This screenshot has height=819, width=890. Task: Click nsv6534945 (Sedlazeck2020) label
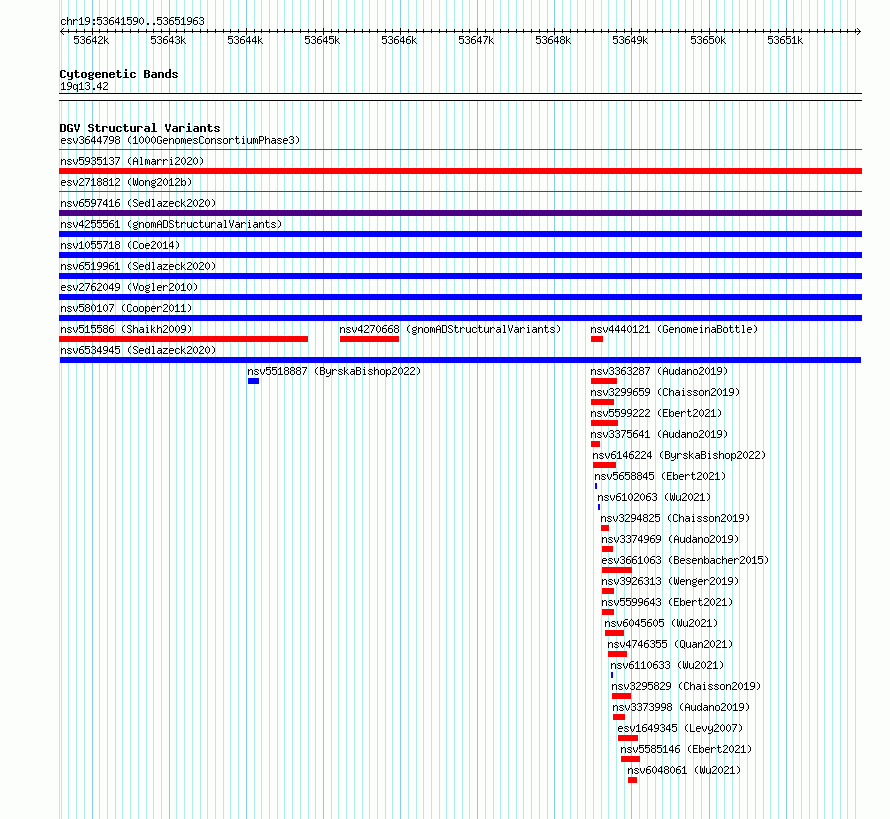point(138,350)
